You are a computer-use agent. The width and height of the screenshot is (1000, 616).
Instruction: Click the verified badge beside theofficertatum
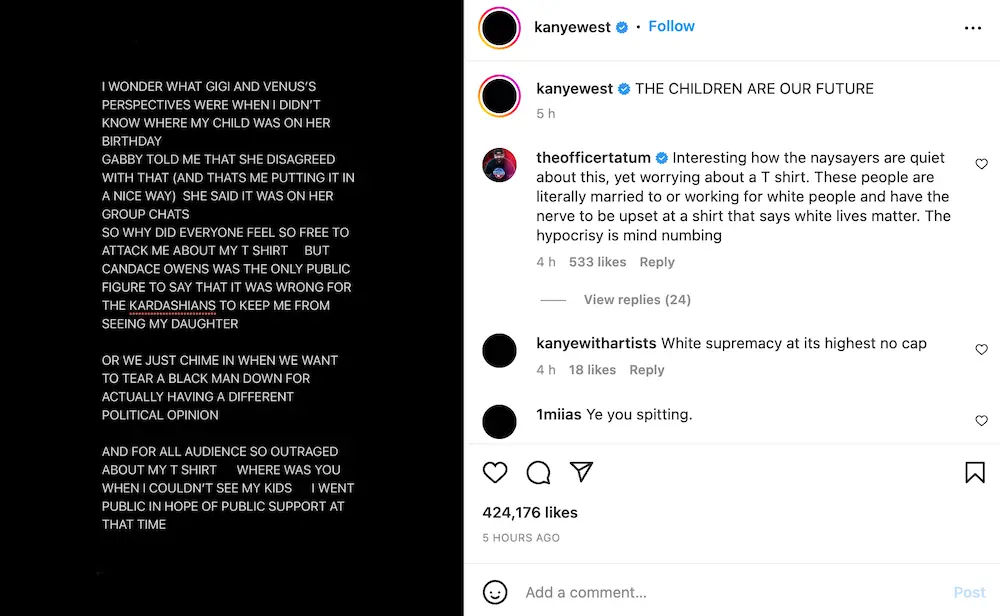[x=661, y=158]
